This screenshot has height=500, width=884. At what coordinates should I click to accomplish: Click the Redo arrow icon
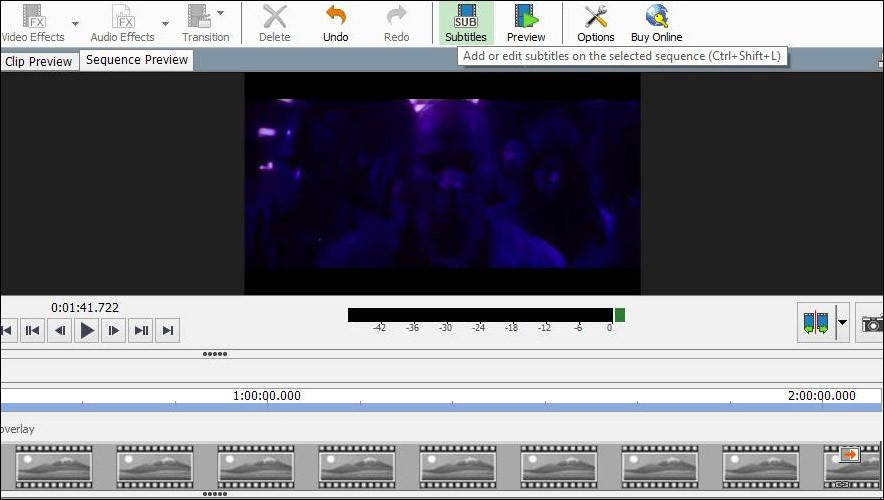(397, 23)
